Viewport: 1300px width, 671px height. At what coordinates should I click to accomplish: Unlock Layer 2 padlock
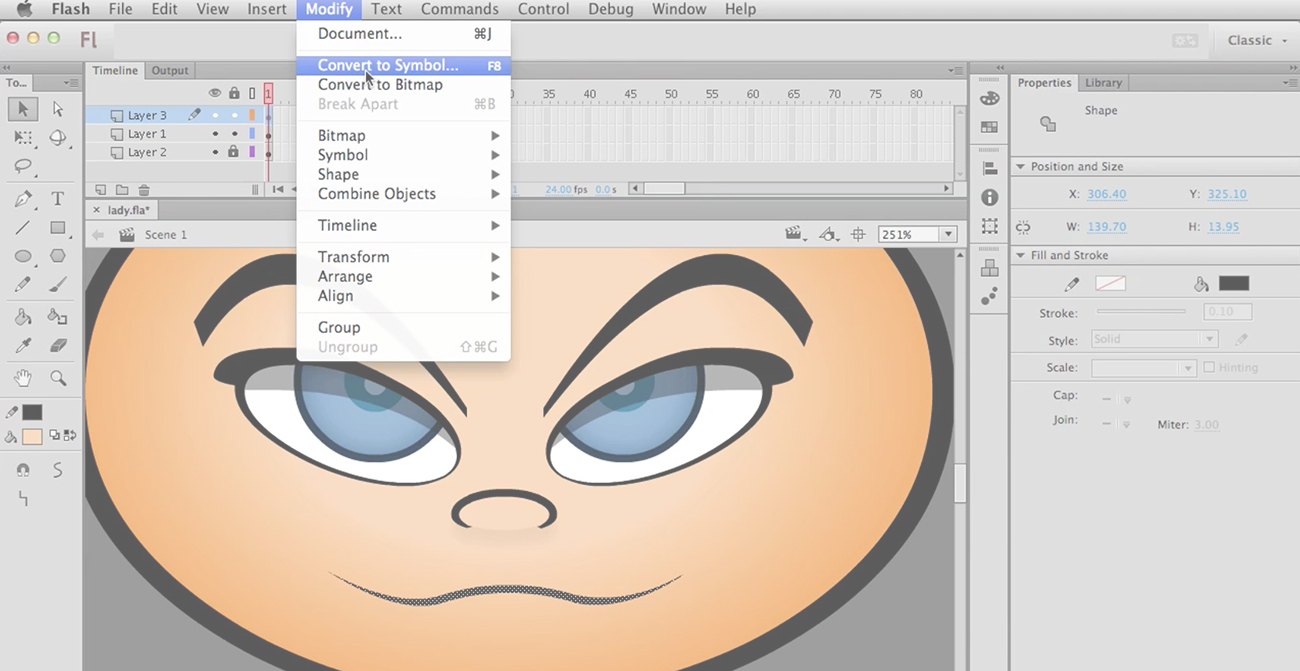[x=233, y=152]
